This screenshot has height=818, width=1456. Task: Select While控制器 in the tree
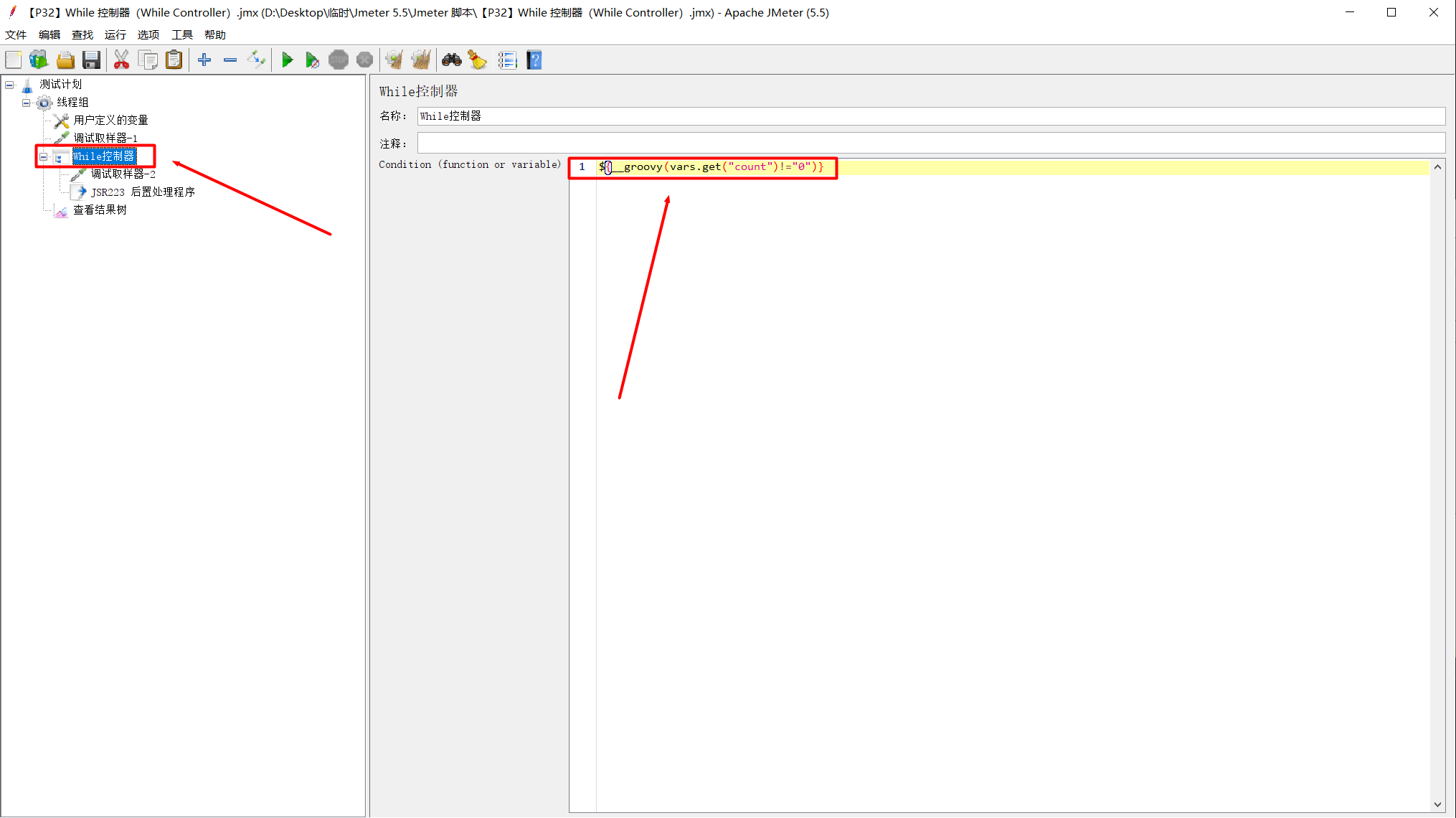pos(103,156)
